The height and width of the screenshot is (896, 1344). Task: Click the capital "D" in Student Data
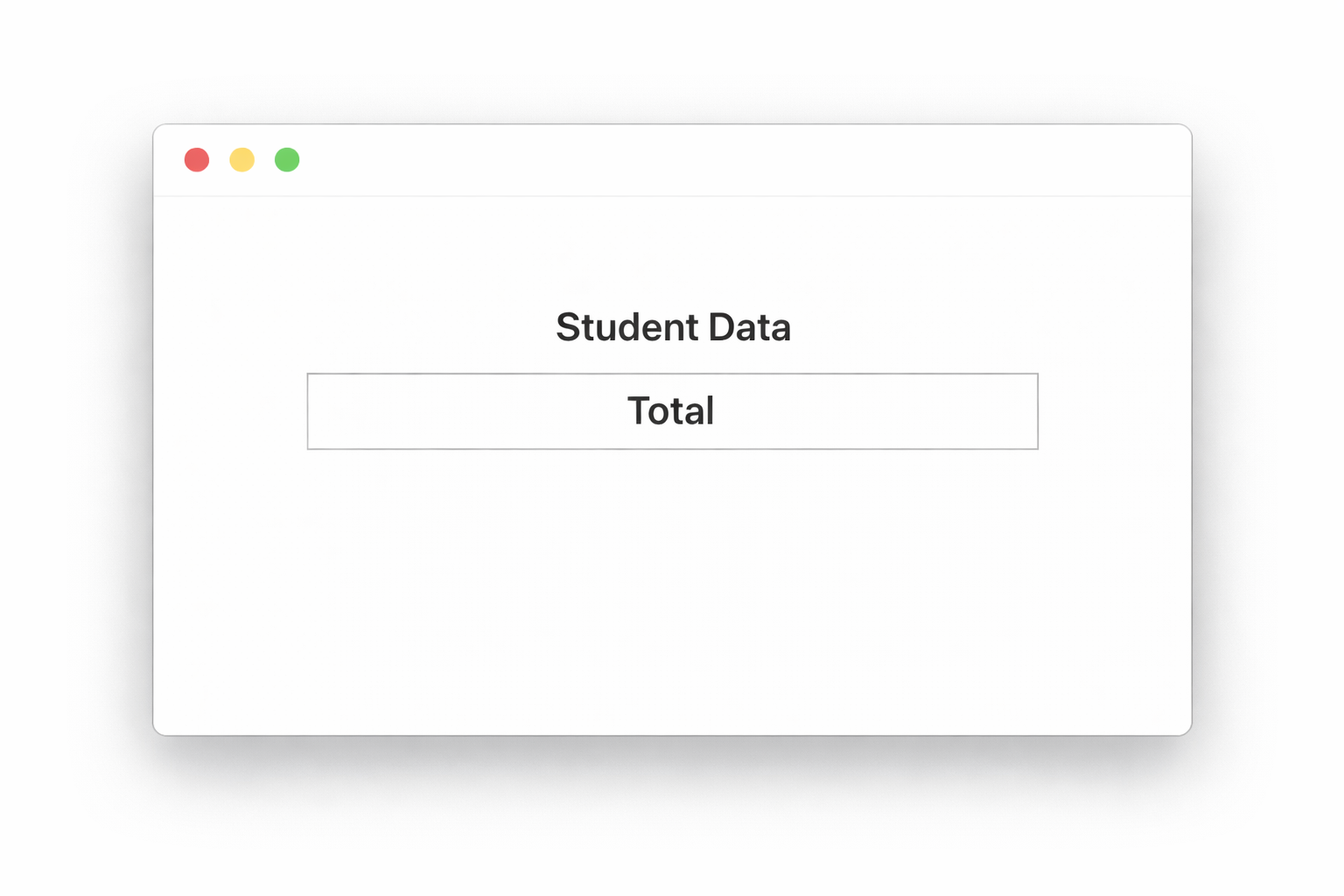coord(722,327)
